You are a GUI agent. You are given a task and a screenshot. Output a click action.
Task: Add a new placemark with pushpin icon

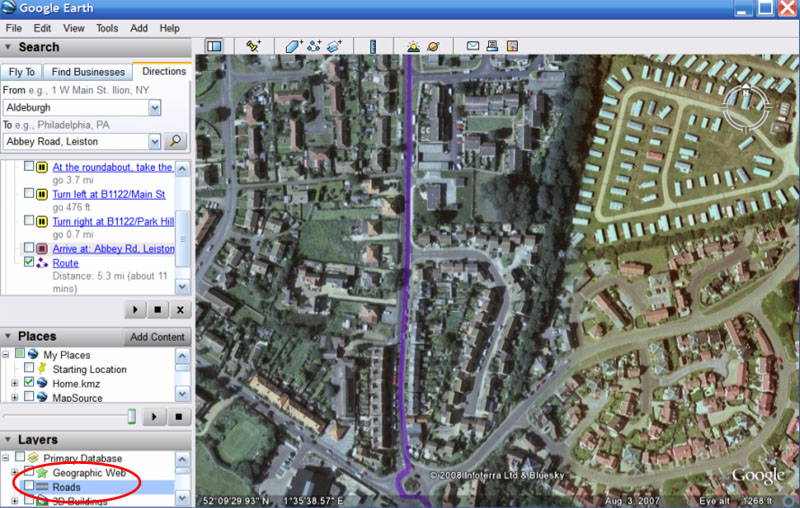253,46
